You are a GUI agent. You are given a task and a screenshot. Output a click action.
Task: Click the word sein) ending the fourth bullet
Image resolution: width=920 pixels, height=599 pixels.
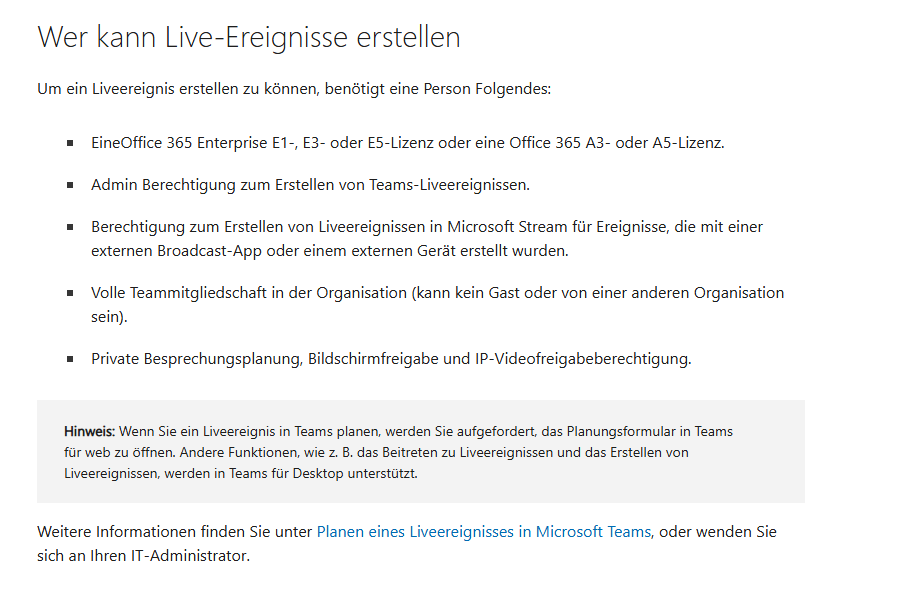[109, 317]
